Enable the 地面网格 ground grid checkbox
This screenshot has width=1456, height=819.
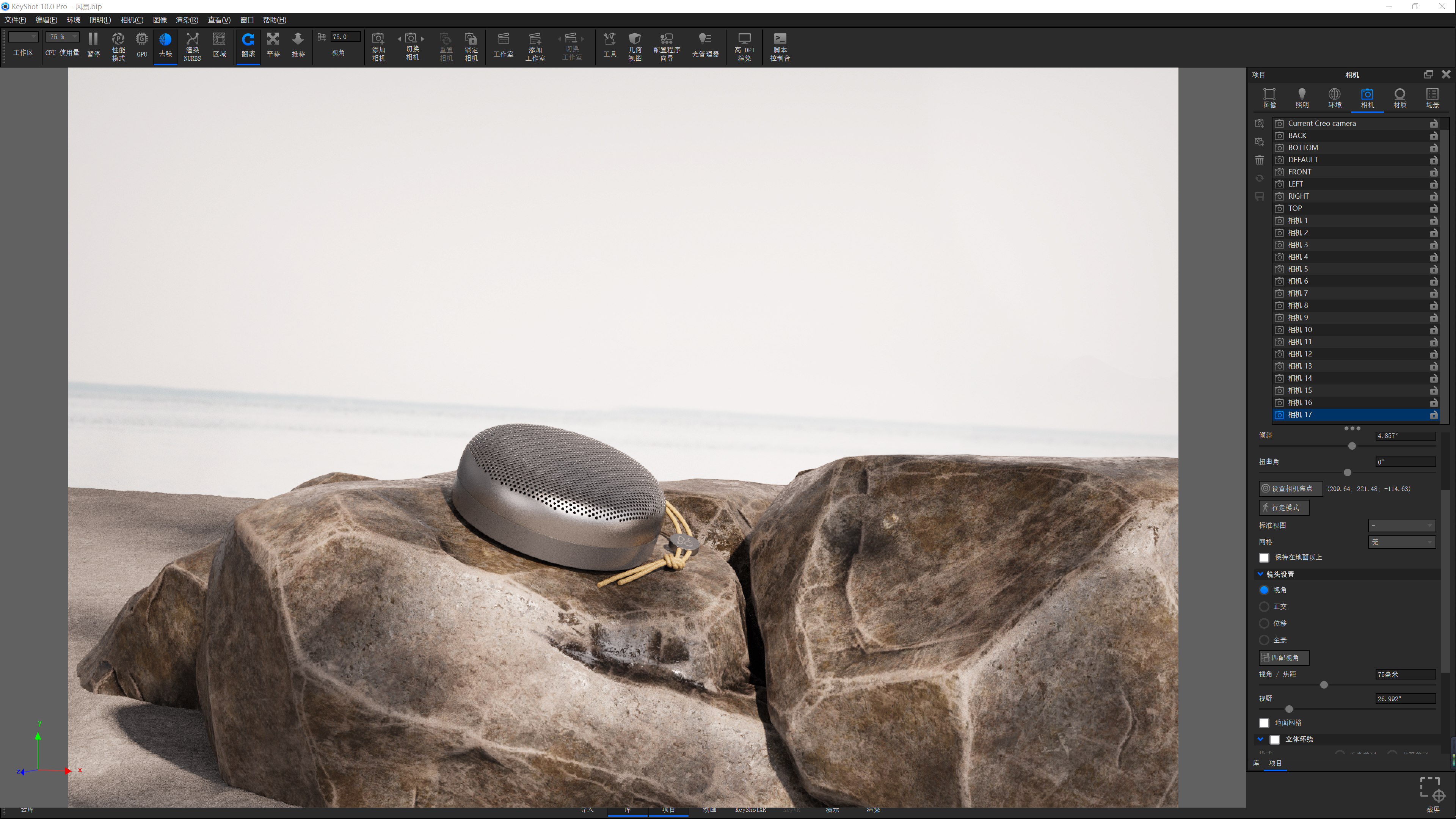coord(1264,723)
